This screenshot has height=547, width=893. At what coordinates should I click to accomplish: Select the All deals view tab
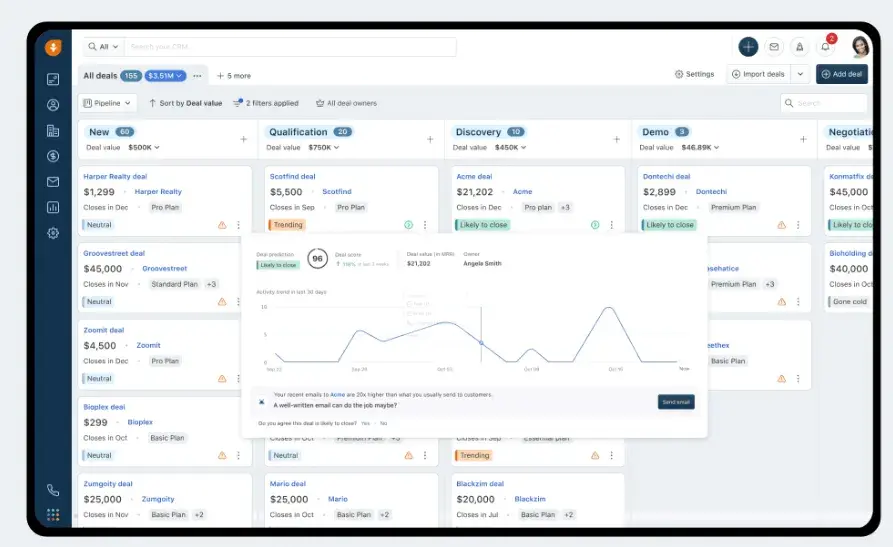(100, 76)
